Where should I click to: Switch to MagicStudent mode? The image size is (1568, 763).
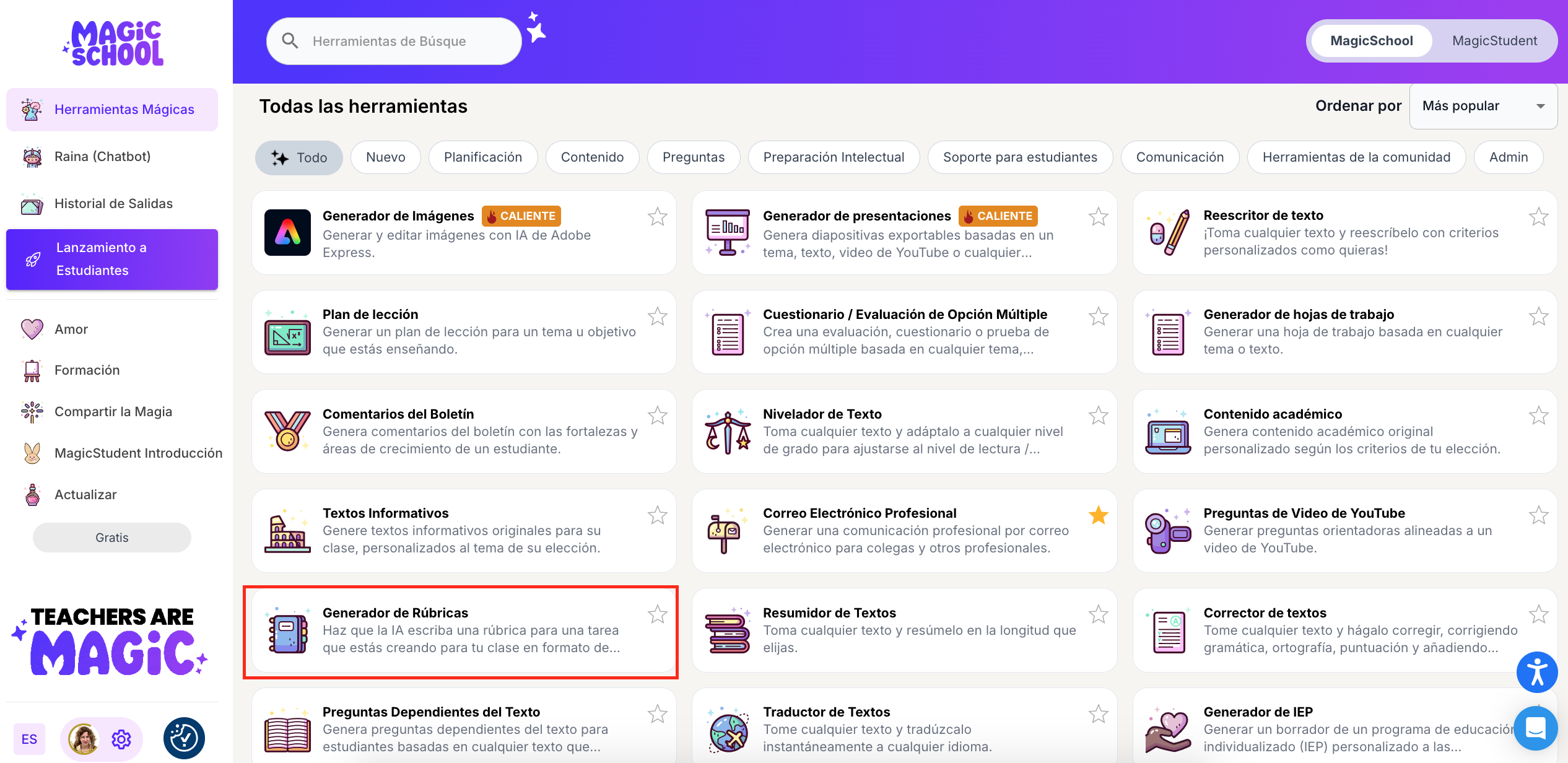(x=1494, y=41)
